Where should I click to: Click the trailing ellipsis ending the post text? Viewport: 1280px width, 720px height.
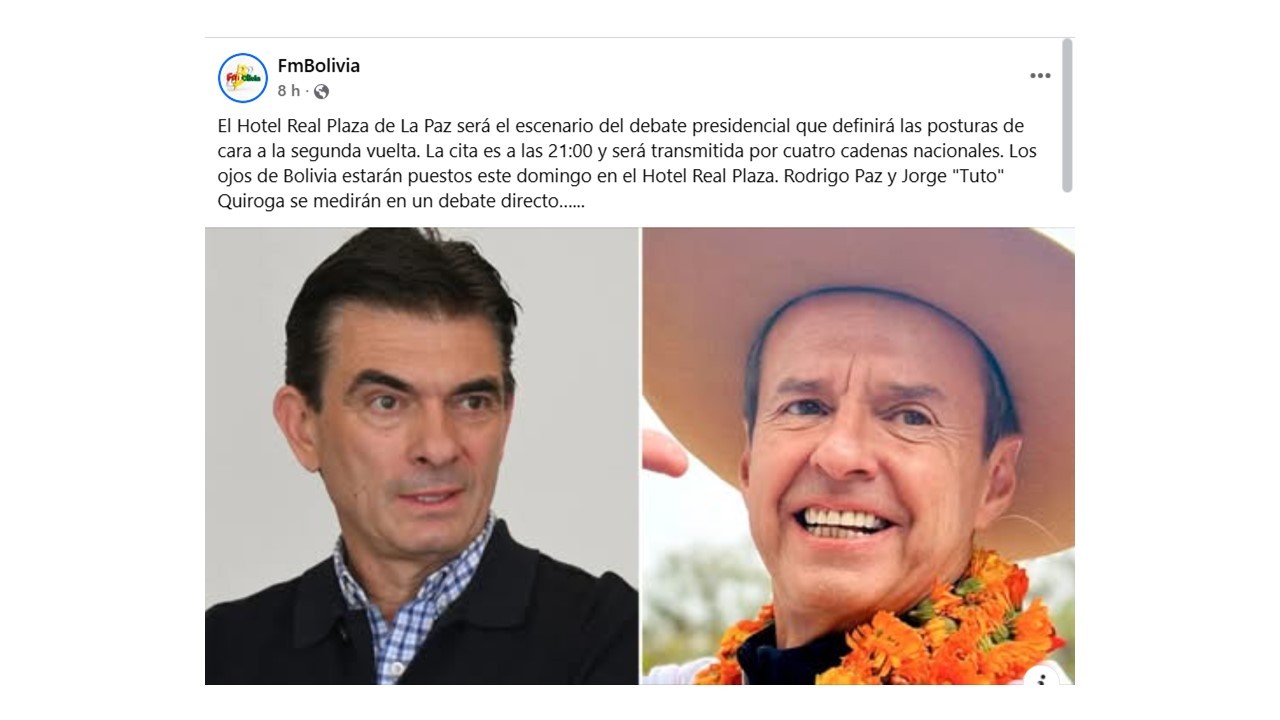point(572,202)
